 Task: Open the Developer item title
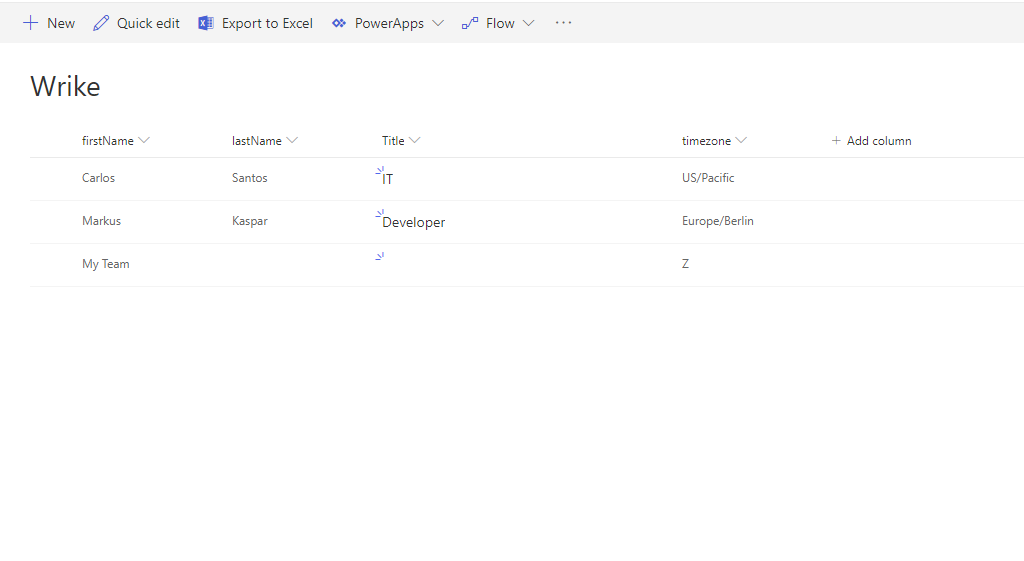[x=413, y=223]
